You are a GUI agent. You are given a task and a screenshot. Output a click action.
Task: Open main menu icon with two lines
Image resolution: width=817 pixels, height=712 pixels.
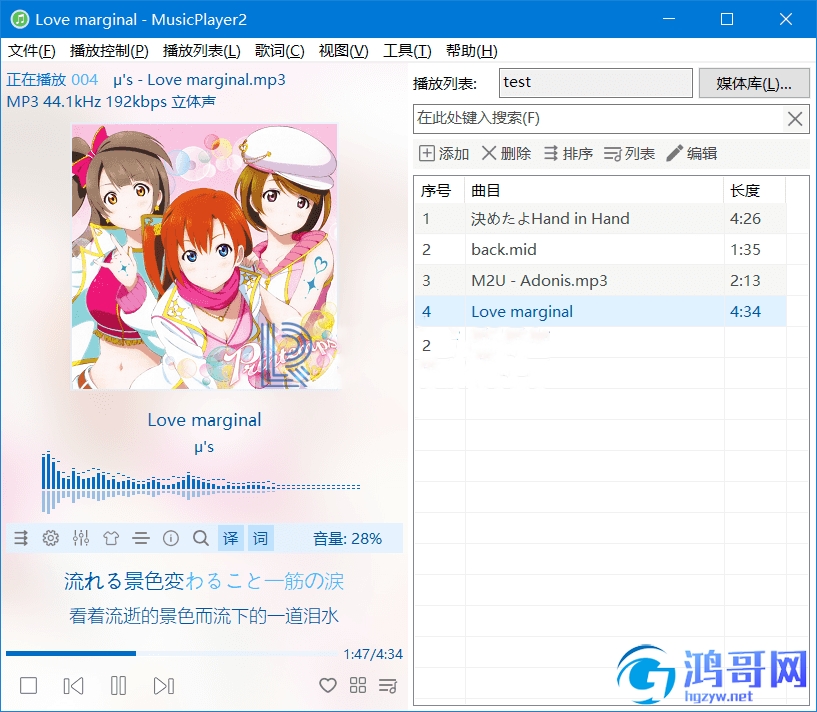[x=141, y=538]
